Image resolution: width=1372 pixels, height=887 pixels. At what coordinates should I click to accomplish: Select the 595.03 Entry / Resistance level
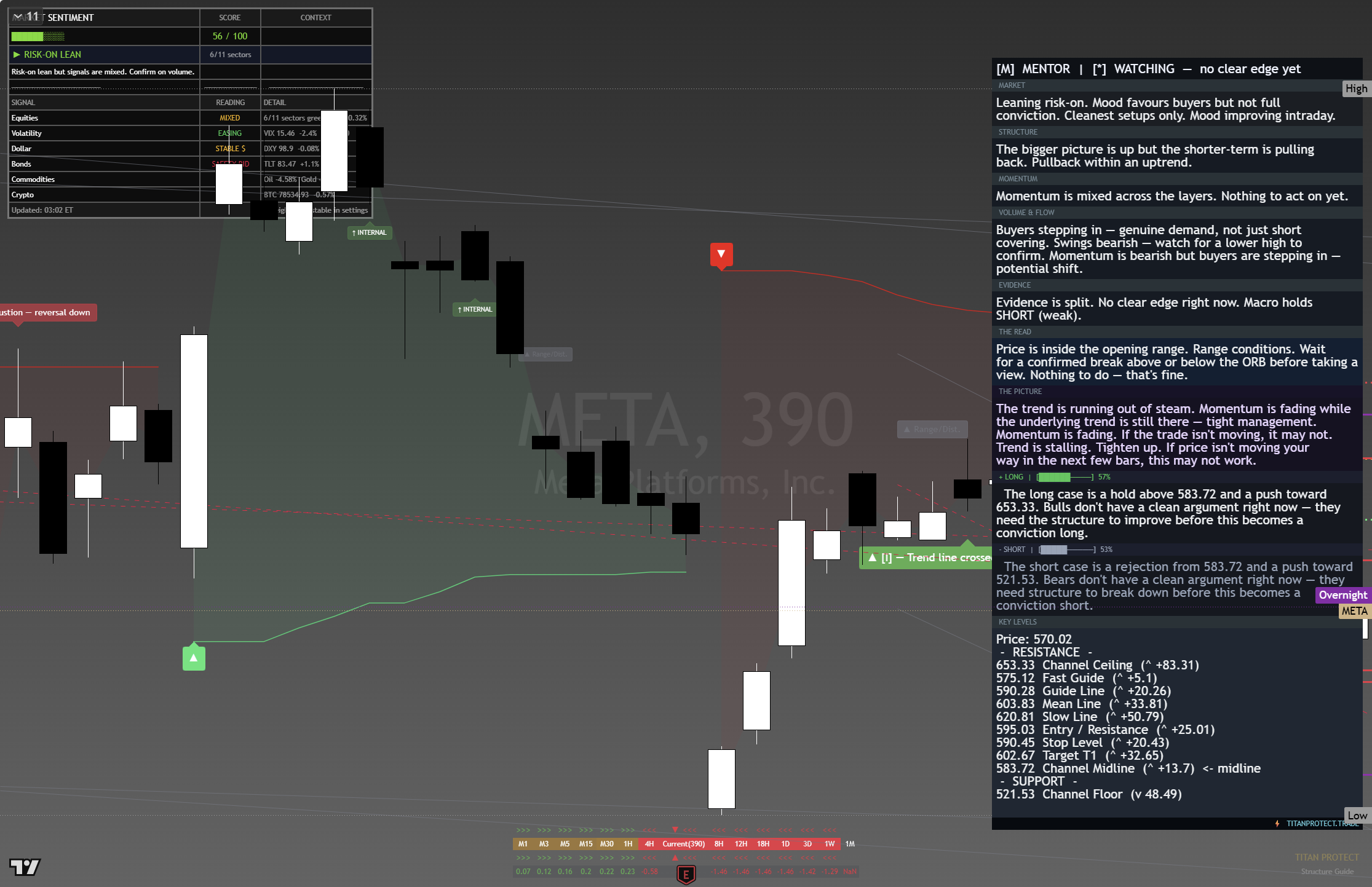pyautogui.click(x=1105, y=730)
